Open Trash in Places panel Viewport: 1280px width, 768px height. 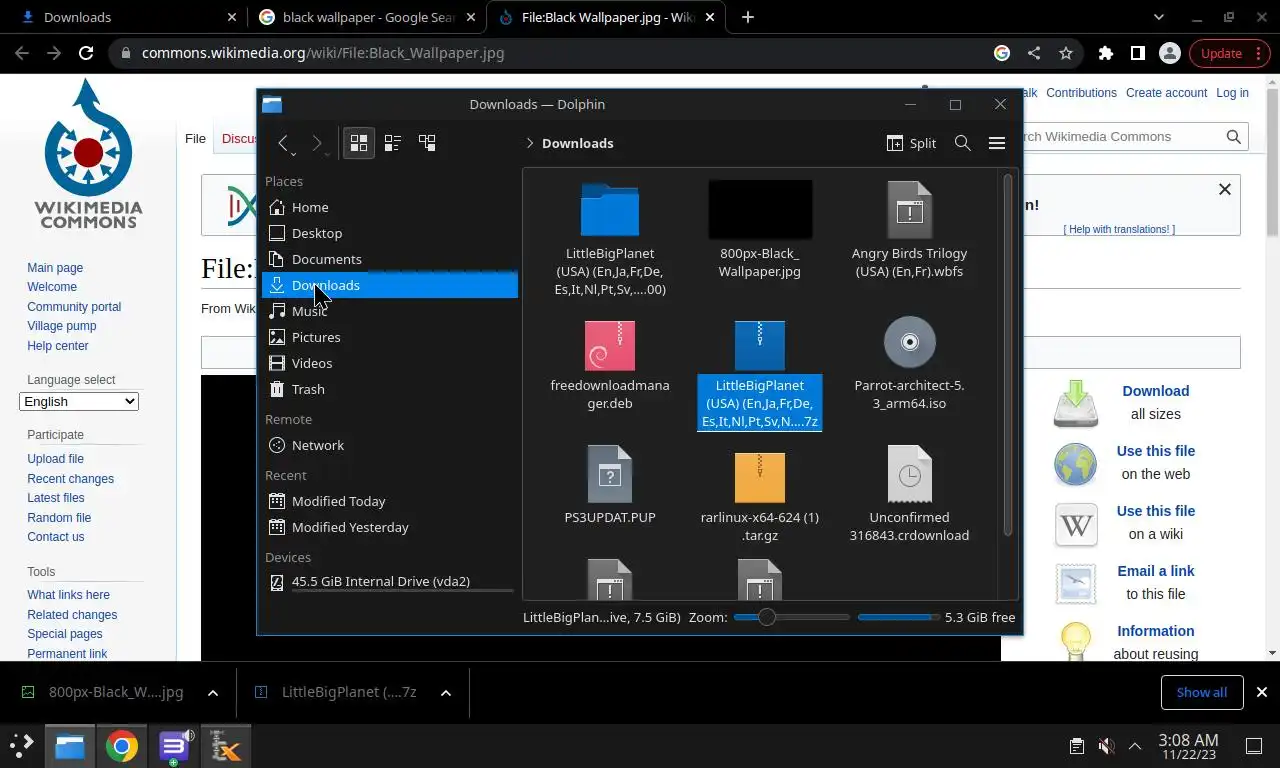pyautogui.click(x=390, y=389)
